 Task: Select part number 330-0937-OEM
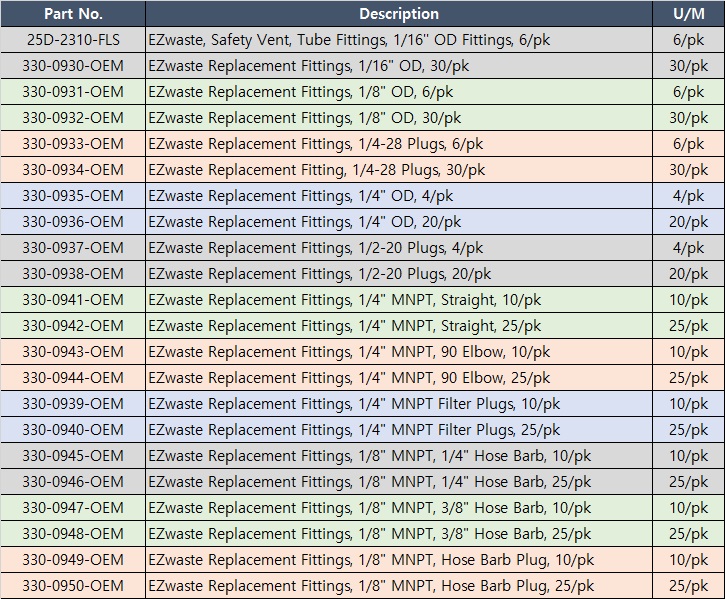coord(73,247)
